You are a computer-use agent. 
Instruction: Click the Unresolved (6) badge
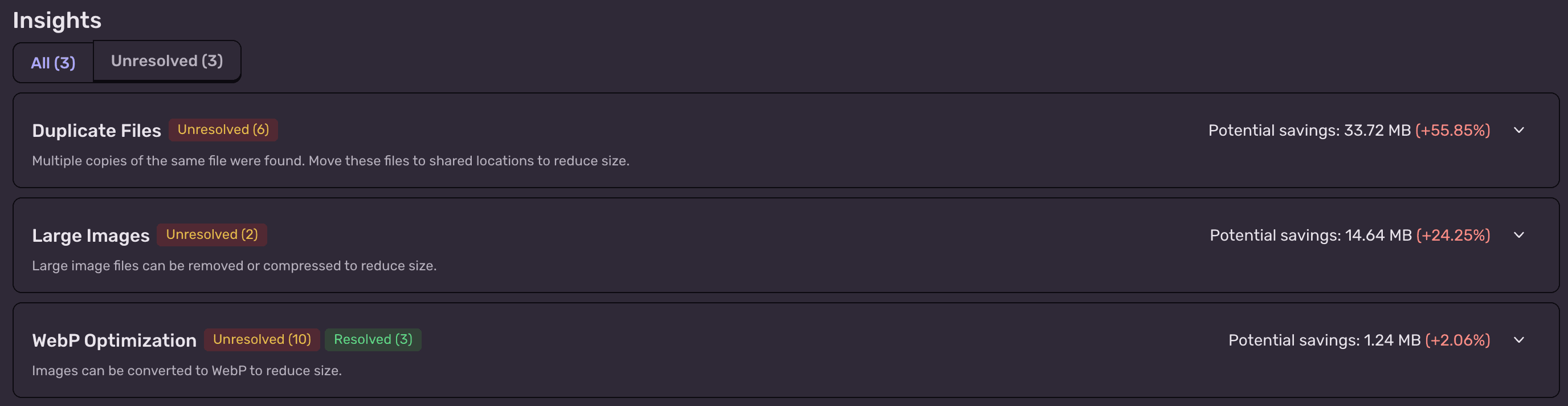click(x=223, y=130)
